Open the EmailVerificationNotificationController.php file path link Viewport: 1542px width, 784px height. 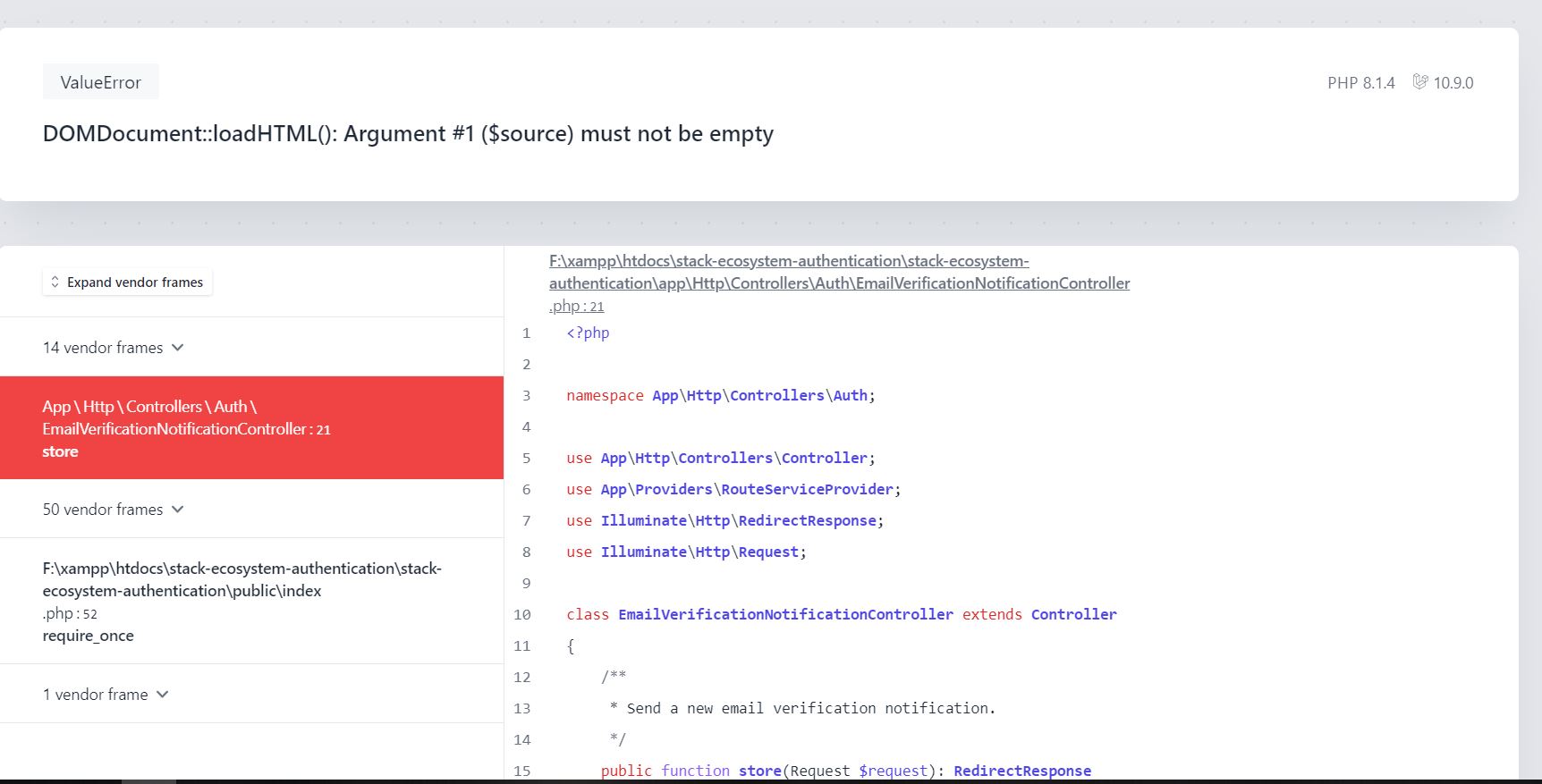839,282
